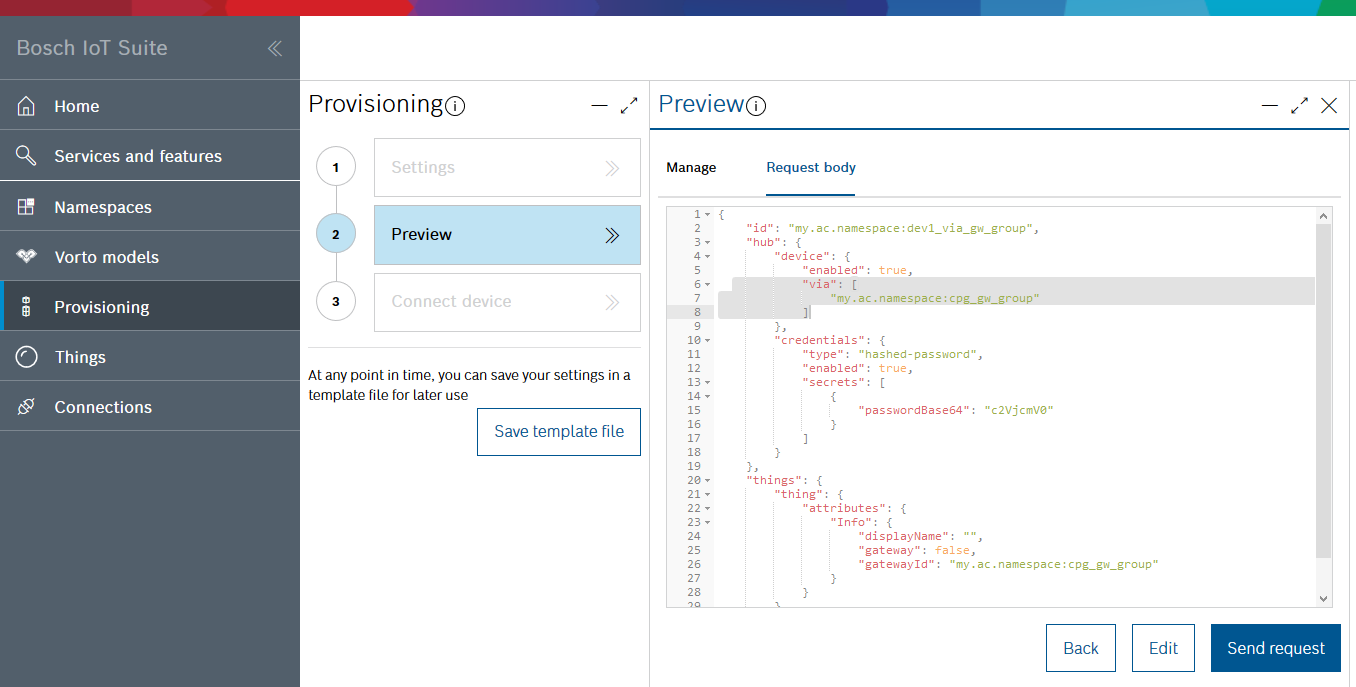
Task: Minimize the Preview panel
Action: coord(1270,105)
